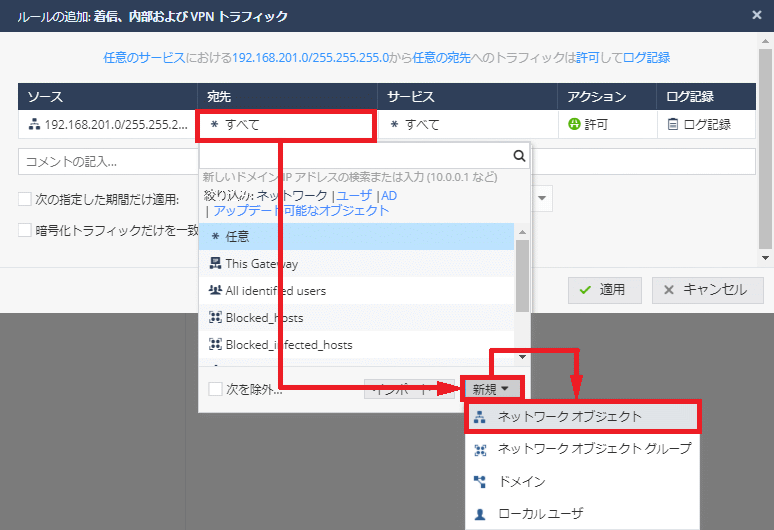Image resolution: width=774 pixels, height=530 pixels.
Task: Check the 次を除外 checkbox
Action: (x=215, y=389)
